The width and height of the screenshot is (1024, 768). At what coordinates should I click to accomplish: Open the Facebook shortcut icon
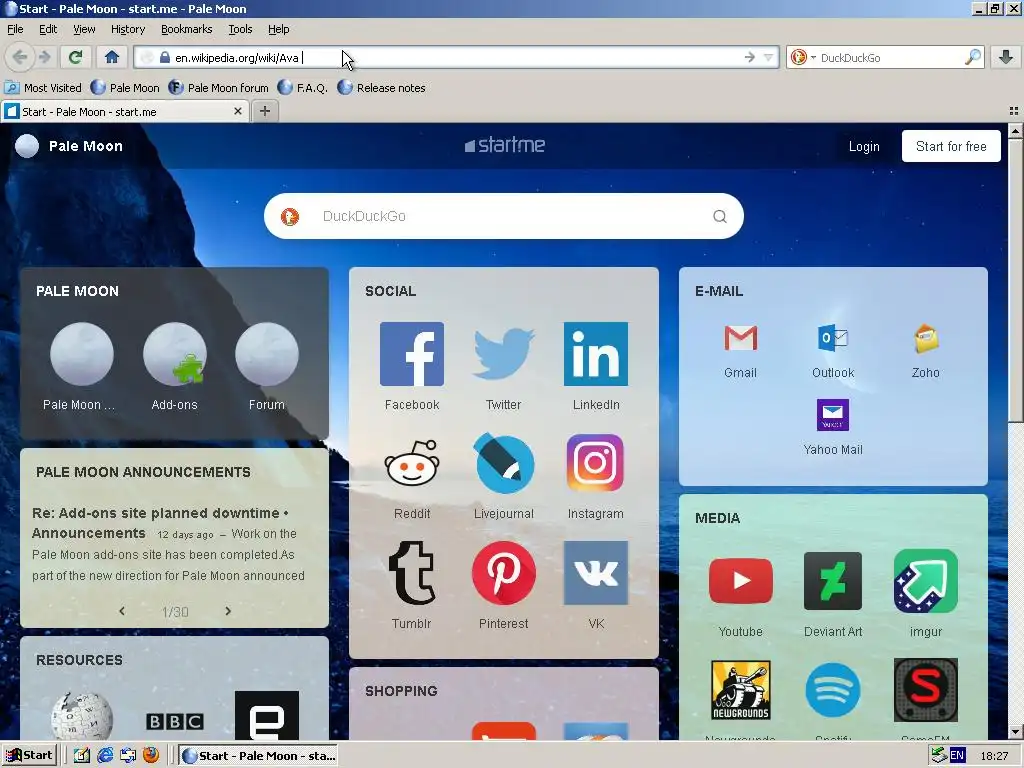pyautogui.click(x=411, y=354)
